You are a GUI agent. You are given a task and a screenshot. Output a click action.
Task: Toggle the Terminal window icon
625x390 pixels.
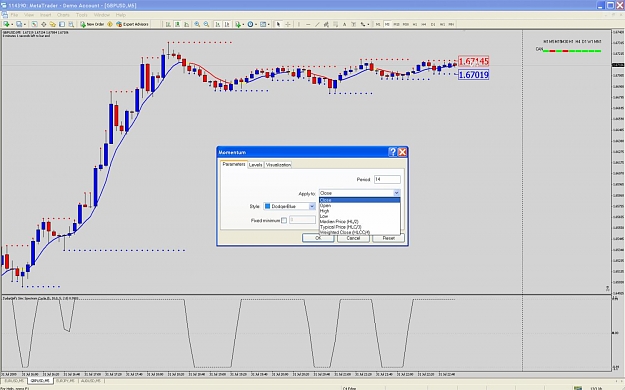[62, 24]
